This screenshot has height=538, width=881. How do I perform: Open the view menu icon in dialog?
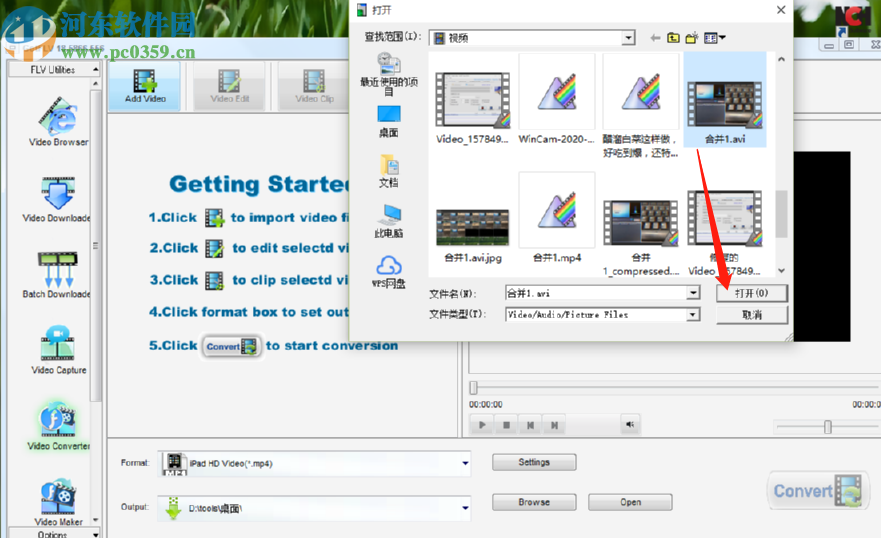tap(714, 38)
